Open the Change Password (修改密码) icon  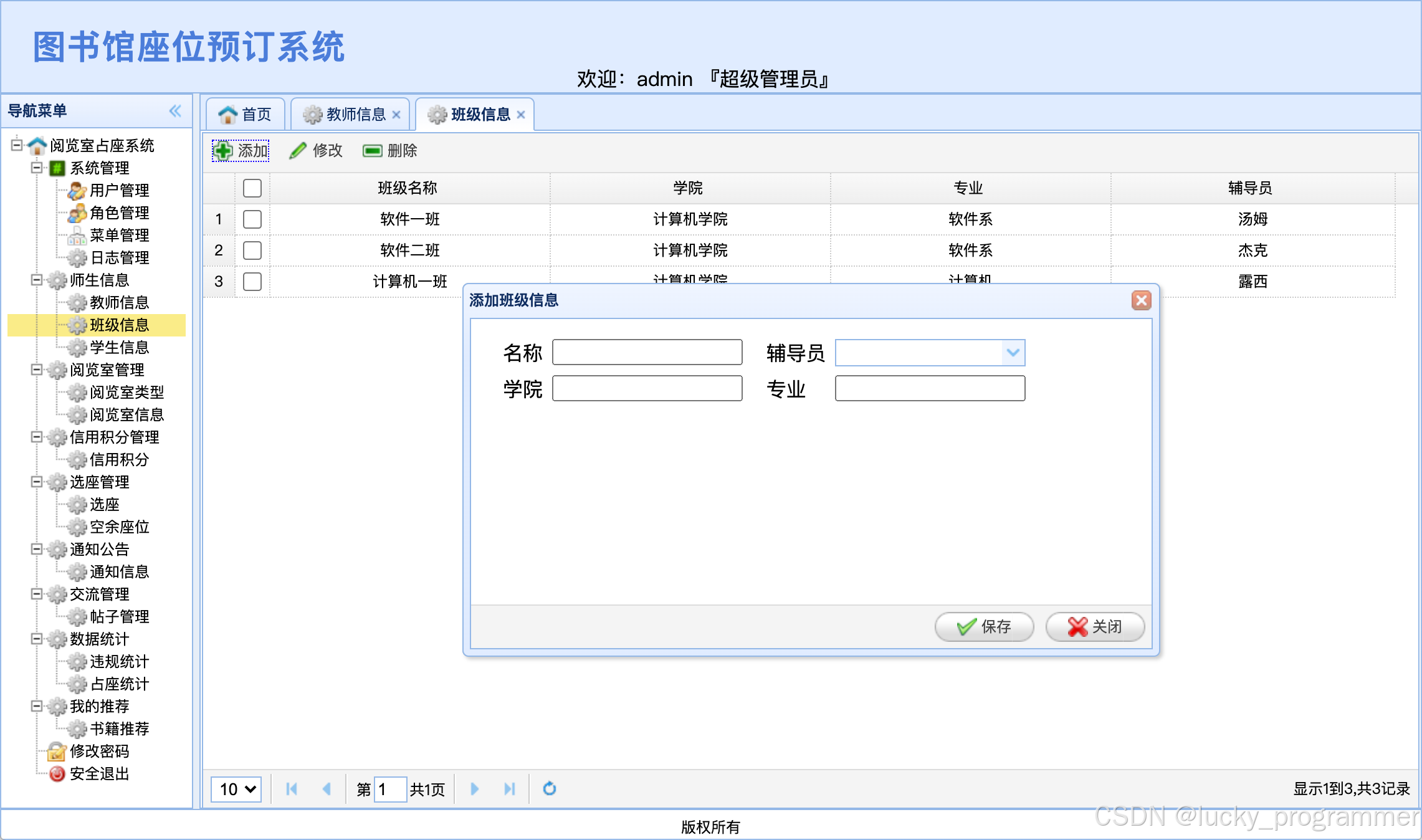(57, 751)
